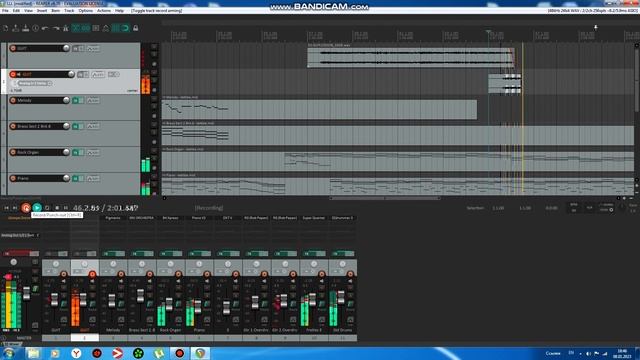Disarm recording on the second GUIT track
This screenshot has width=640, height=360.
[13, 74]
